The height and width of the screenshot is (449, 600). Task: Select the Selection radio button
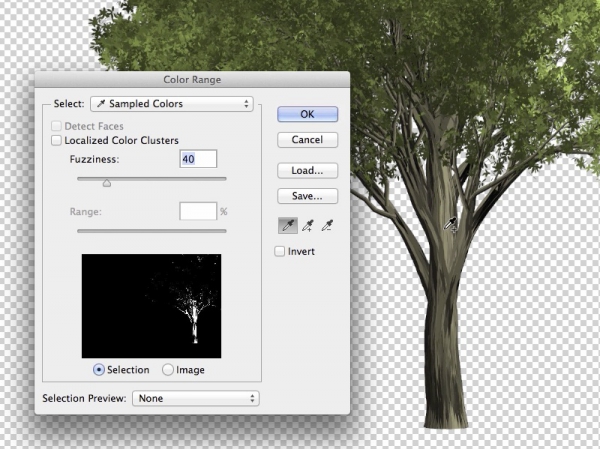click(99, 370)
